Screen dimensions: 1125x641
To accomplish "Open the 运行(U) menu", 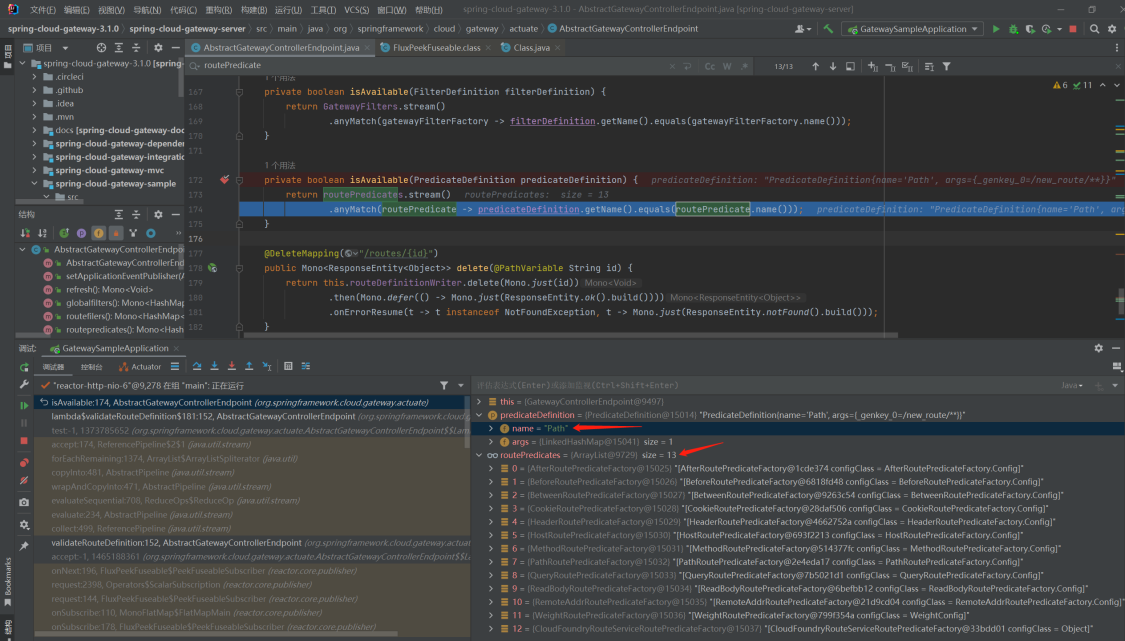I will [288, 9].
